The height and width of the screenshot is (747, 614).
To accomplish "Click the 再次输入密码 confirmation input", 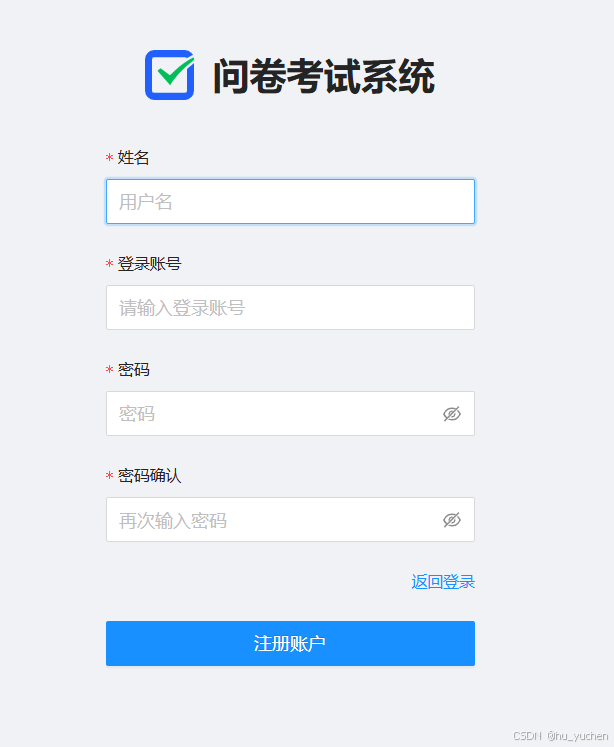I will pyautogui.click(x=290, y=519).
